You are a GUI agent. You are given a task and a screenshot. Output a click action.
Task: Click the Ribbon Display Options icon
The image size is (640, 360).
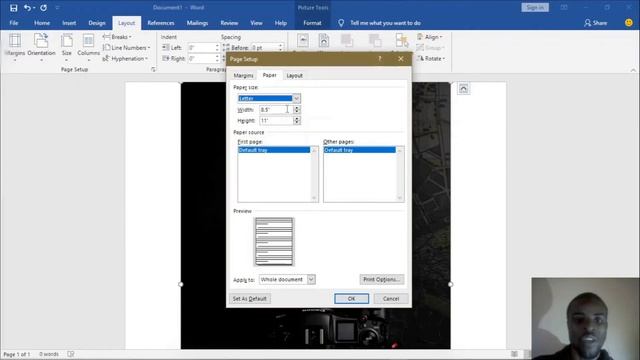click(x=564, y=8)
